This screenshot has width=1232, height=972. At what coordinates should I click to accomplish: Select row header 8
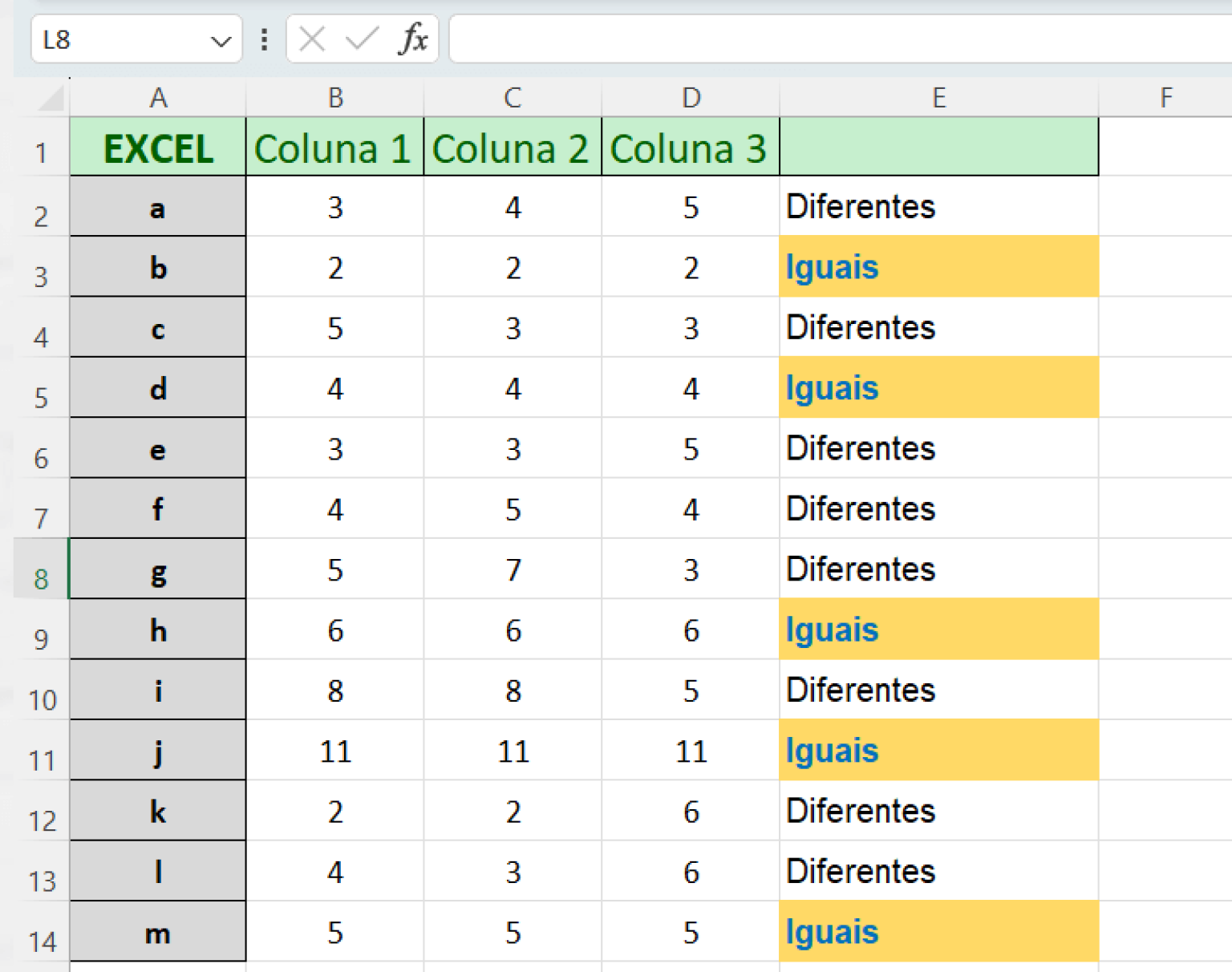[42, 579]
